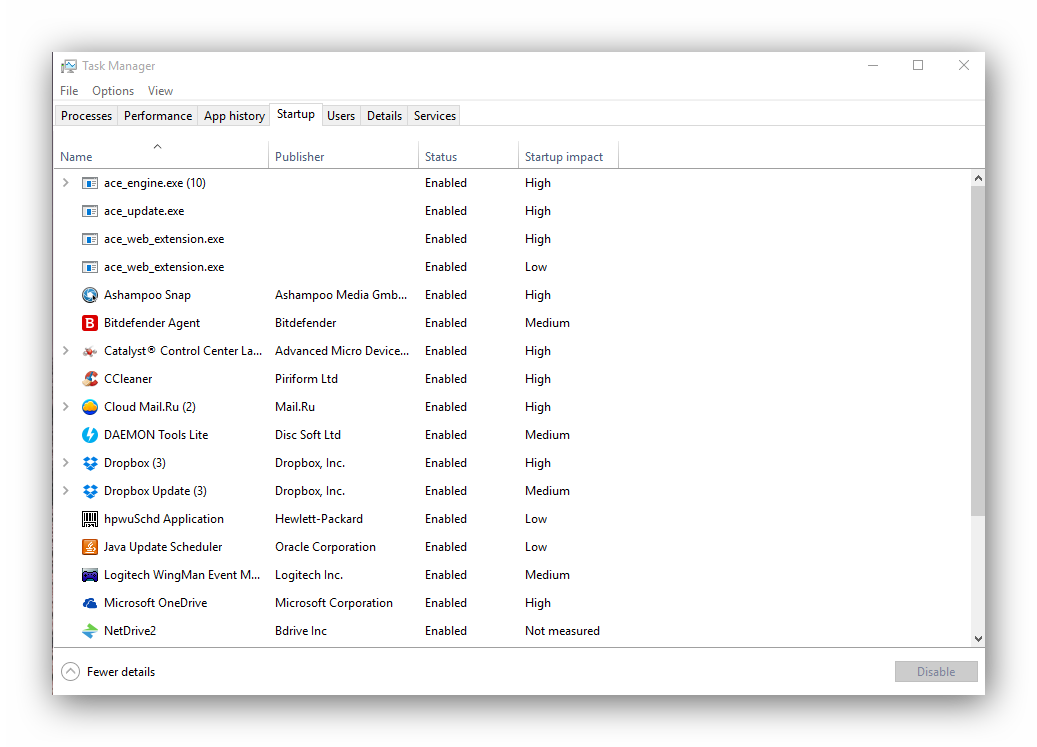This screenshot has width=1037, height=747.
Task: Click the Logitech WingMan gamepad icon
Action: pos(90,575)
